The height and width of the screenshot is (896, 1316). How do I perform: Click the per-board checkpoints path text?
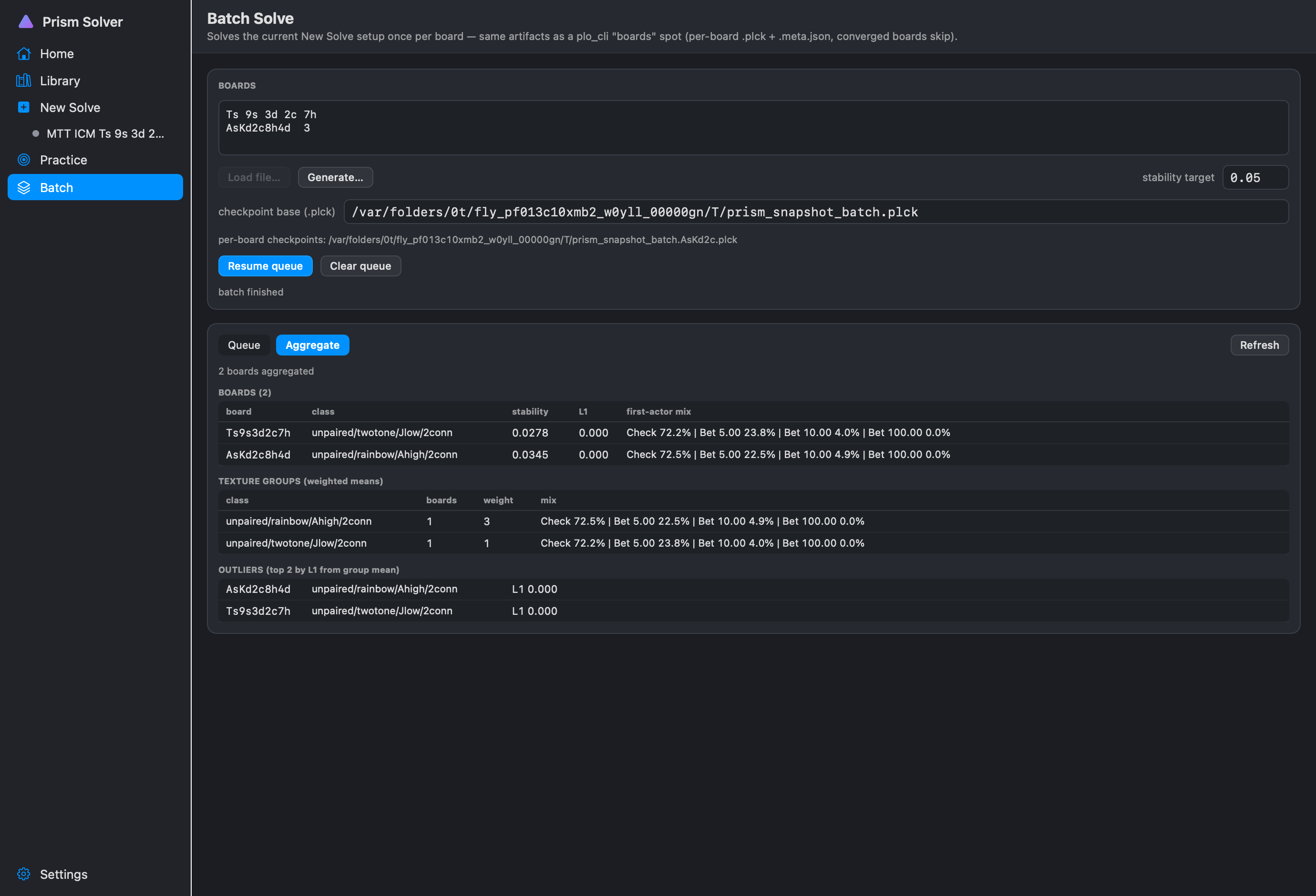[477, 239]
